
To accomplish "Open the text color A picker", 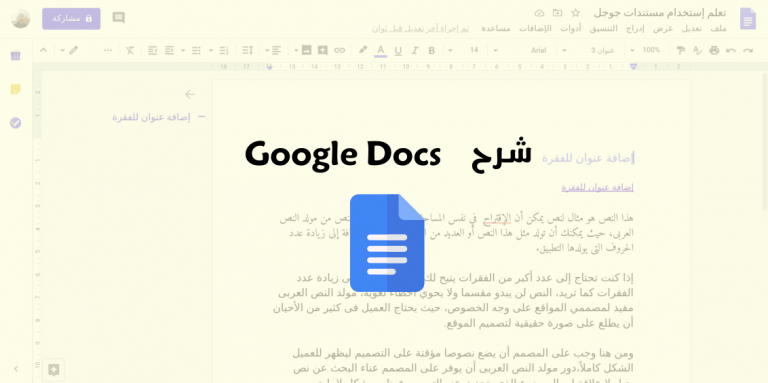I will coord(381,50).
